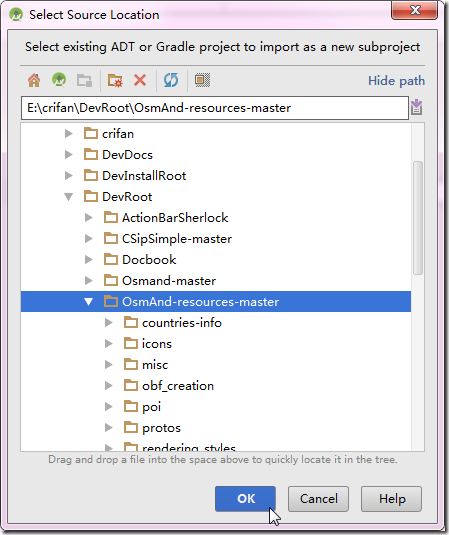The width and height of the screenshot is (449, 535).
Task: Confirm with the OK button
Action: [245, 499]
